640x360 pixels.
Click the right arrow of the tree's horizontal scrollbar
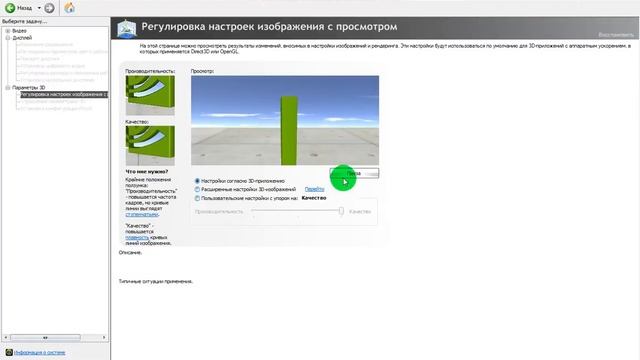click(x=104, y=338)
